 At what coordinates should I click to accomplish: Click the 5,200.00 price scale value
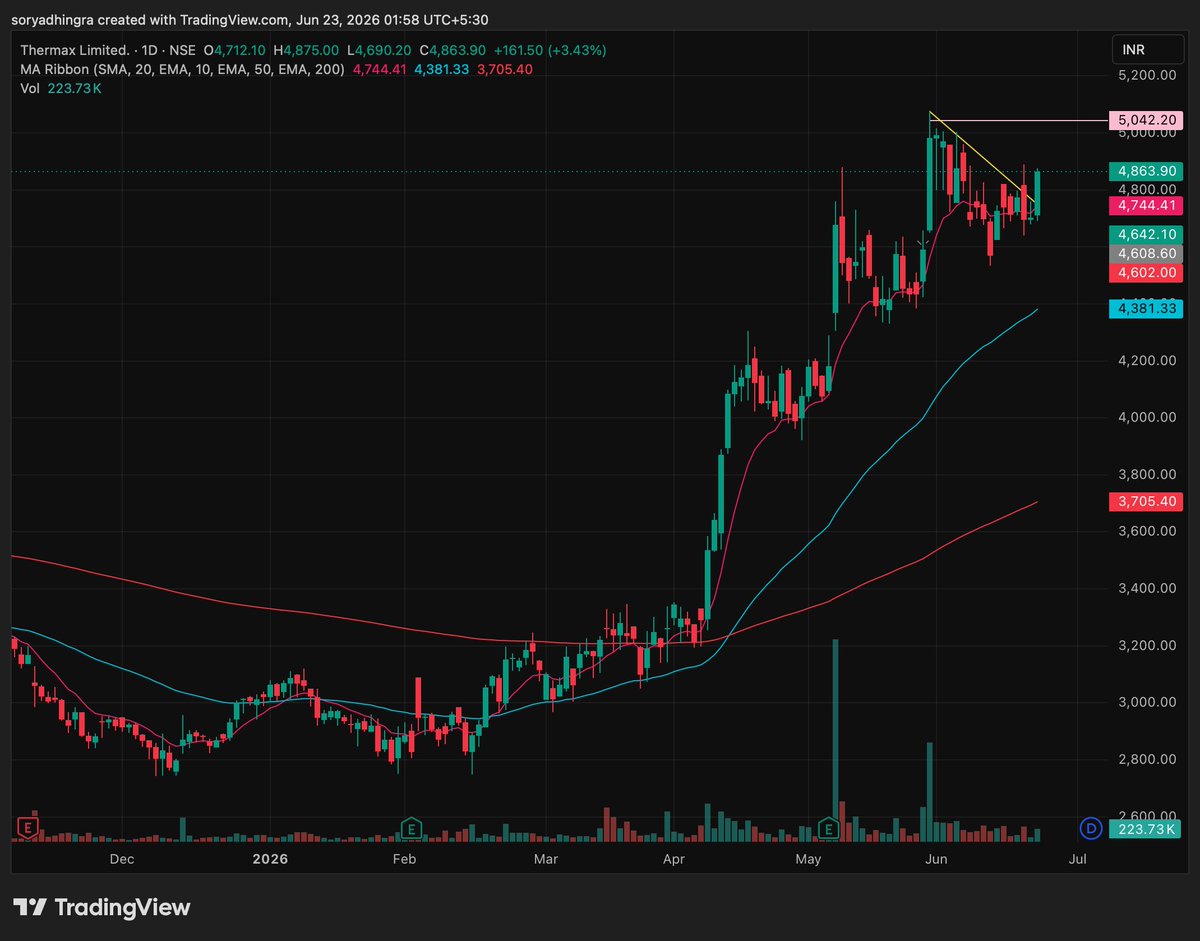pos(1146,75)
